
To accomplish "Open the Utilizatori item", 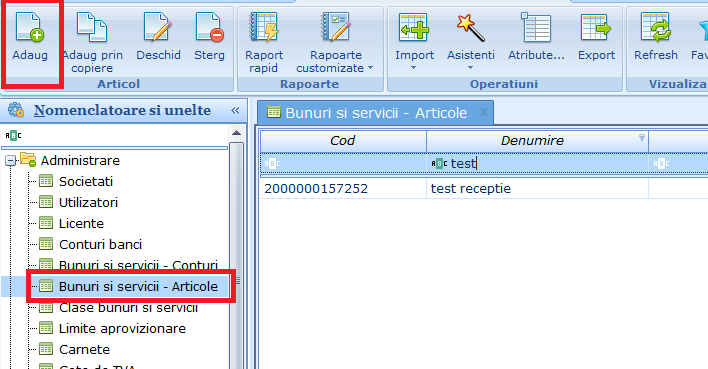I will click(88, 202).
